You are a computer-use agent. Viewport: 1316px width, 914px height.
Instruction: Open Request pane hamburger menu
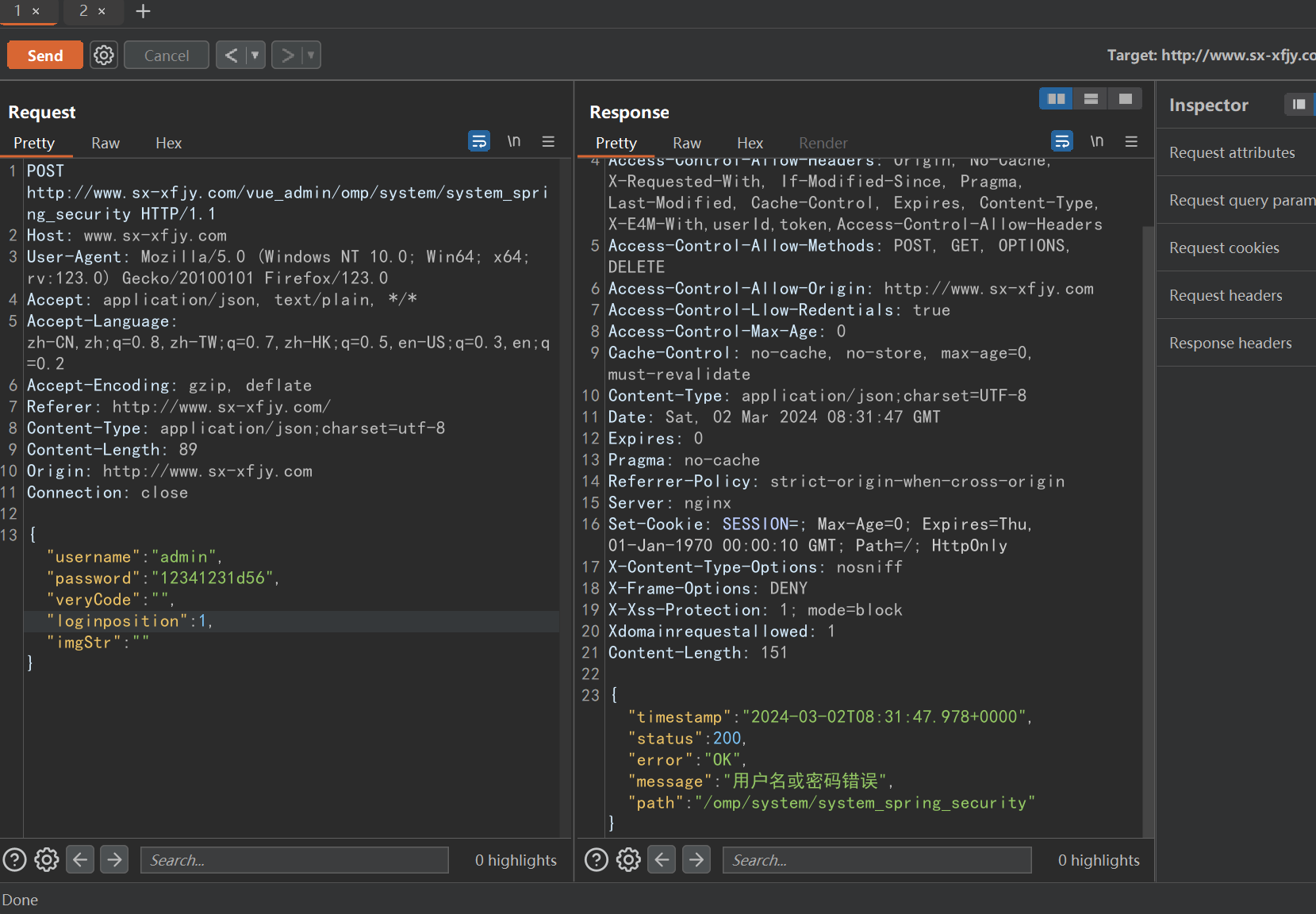(548, 141)
